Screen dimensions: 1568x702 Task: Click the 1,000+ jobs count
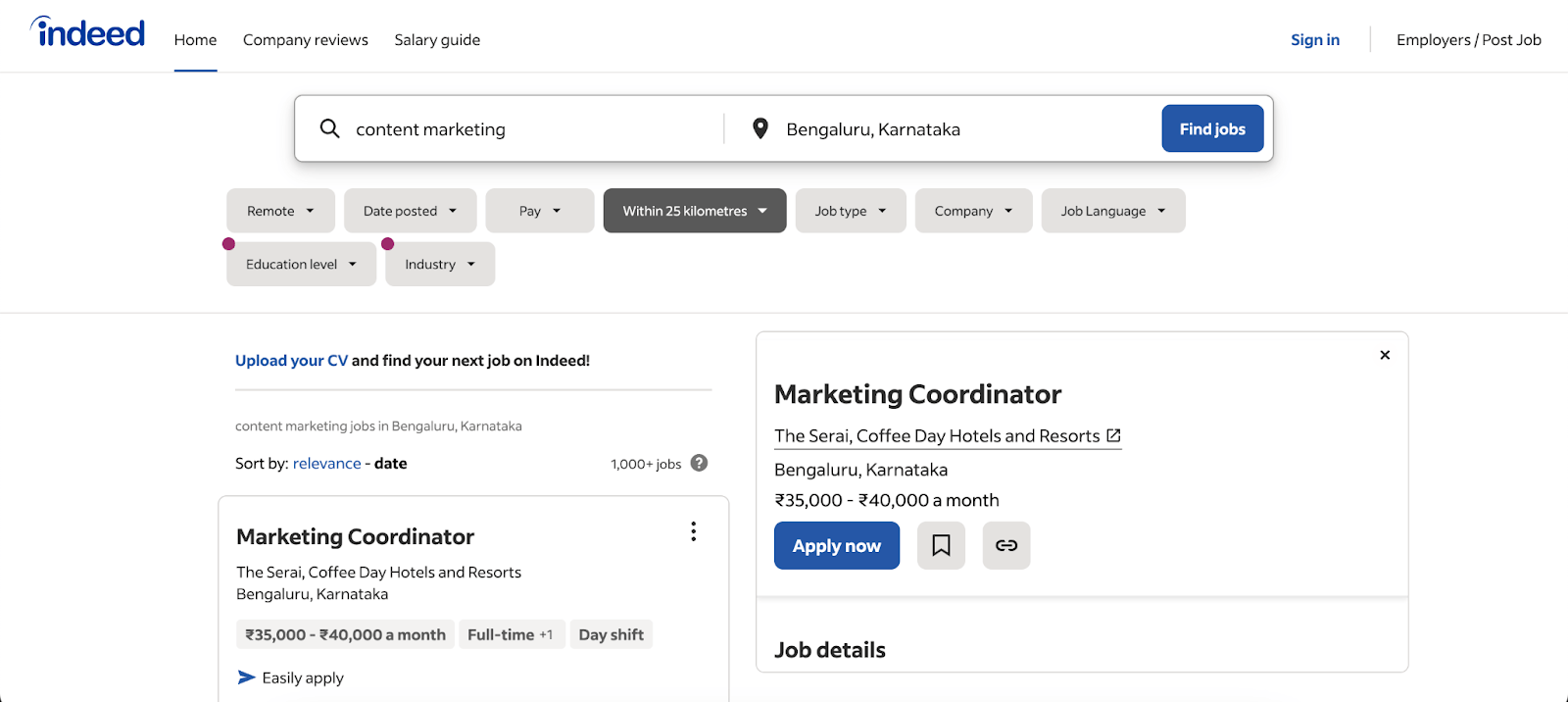[646, 464]
